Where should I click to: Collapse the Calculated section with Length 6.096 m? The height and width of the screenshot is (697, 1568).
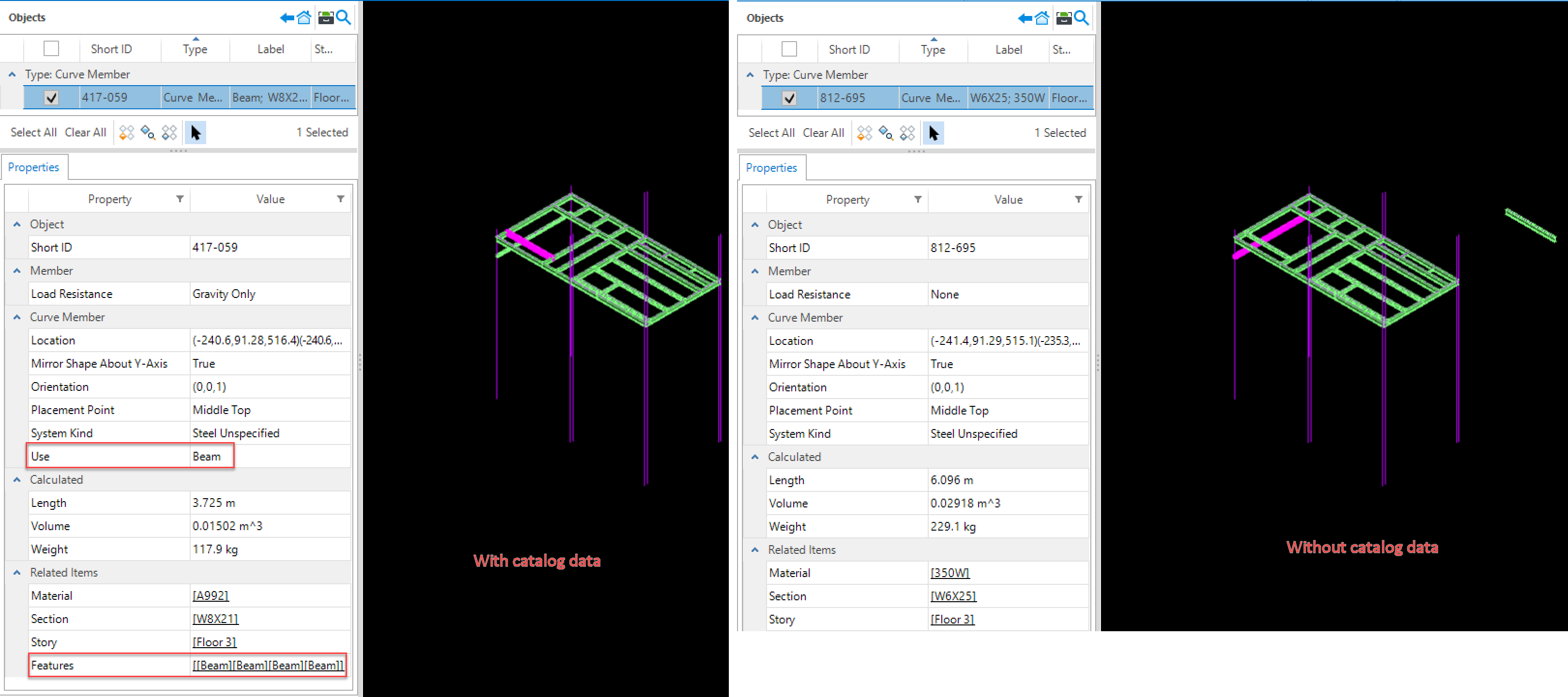(755, 458)
